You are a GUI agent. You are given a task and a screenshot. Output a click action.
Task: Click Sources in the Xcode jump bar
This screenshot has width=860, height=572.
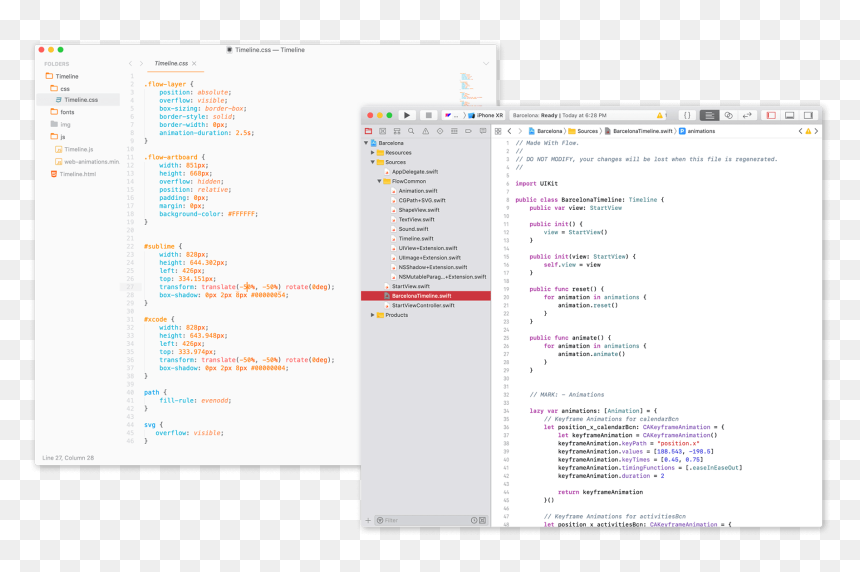[x=583, y=131]
